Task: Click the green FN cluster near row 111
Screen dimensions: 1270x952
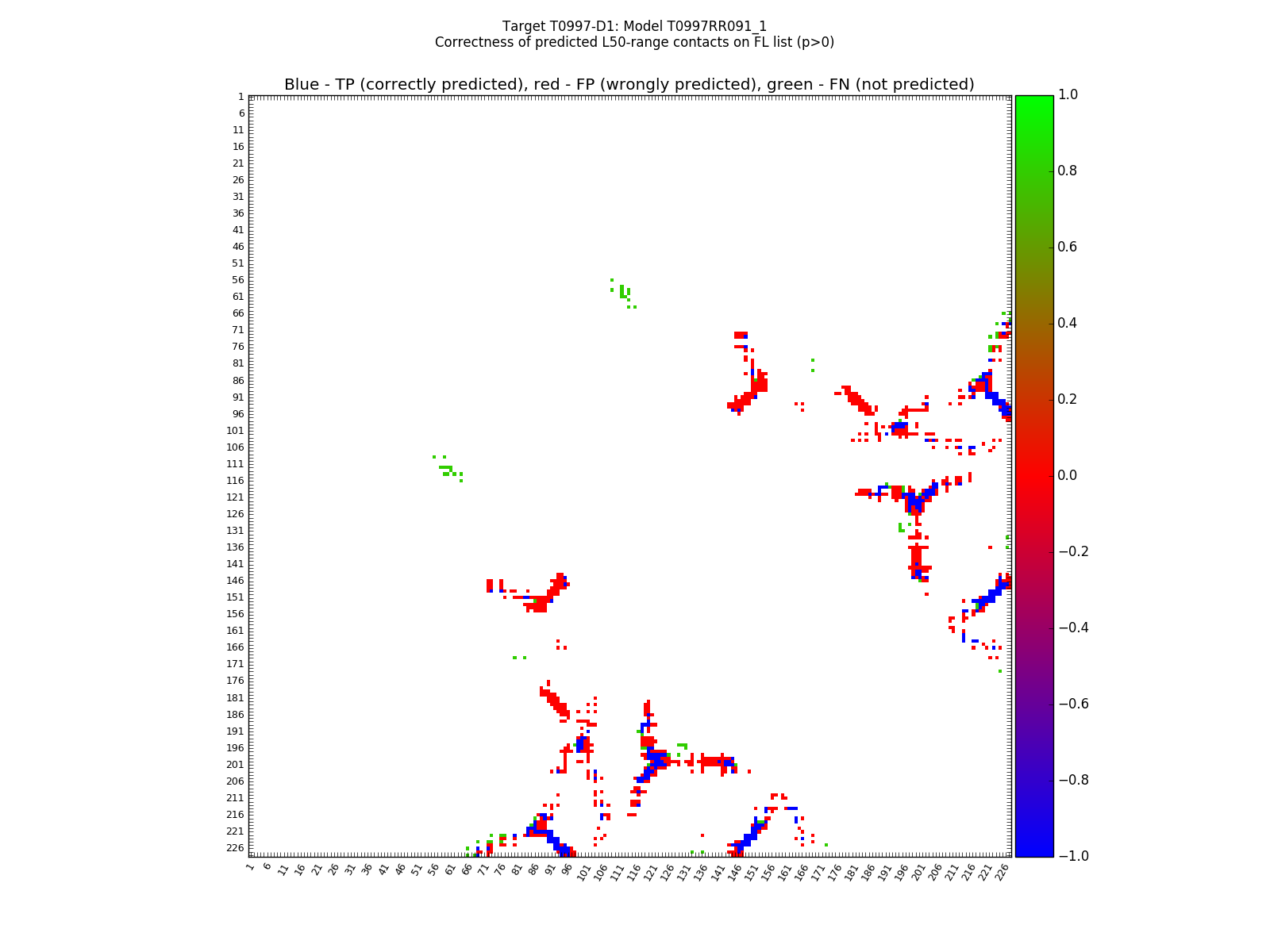Action: [x=447, y=469]
